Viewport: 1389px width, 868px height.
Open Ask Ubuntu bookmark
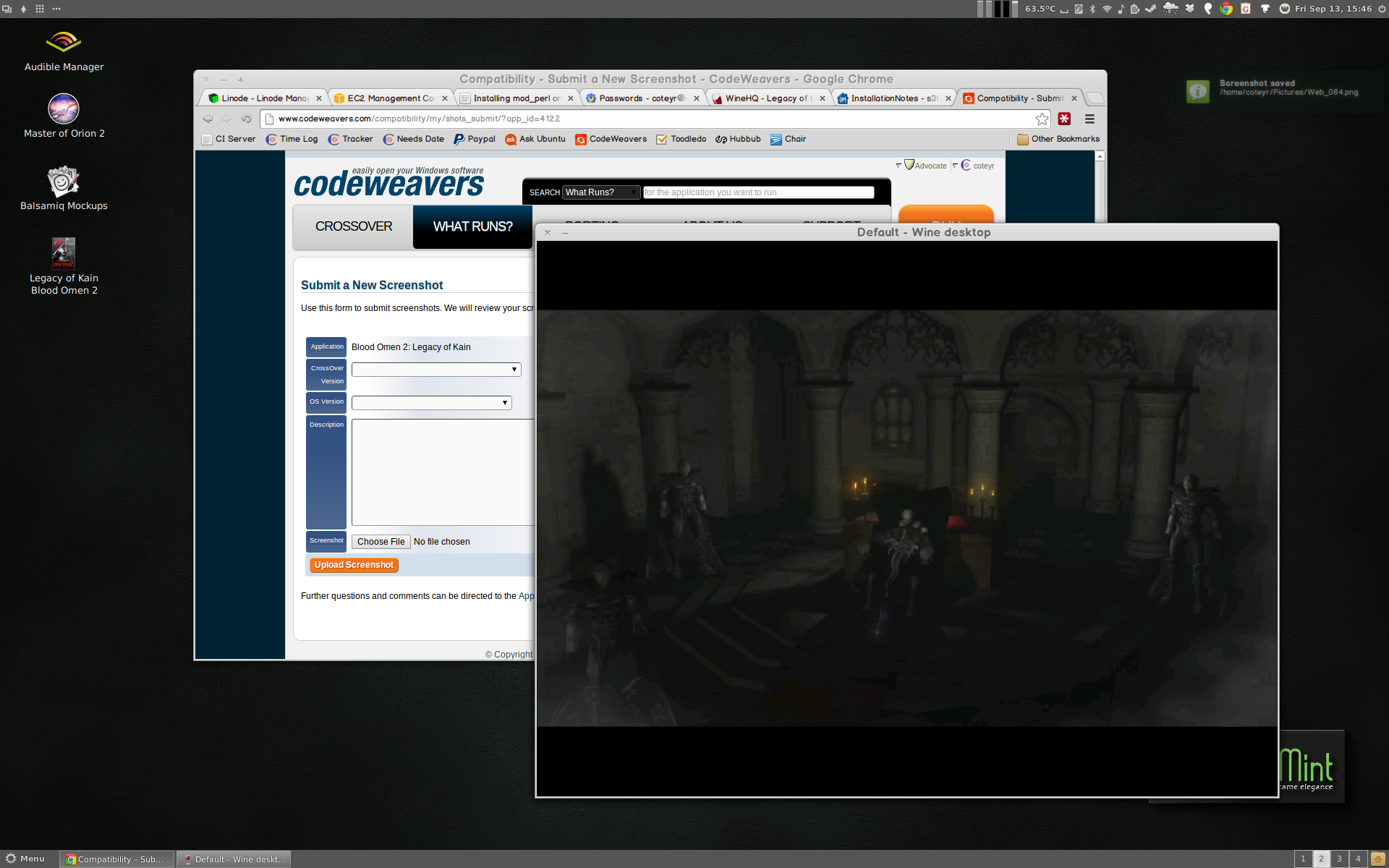click(x=535, y=139)
